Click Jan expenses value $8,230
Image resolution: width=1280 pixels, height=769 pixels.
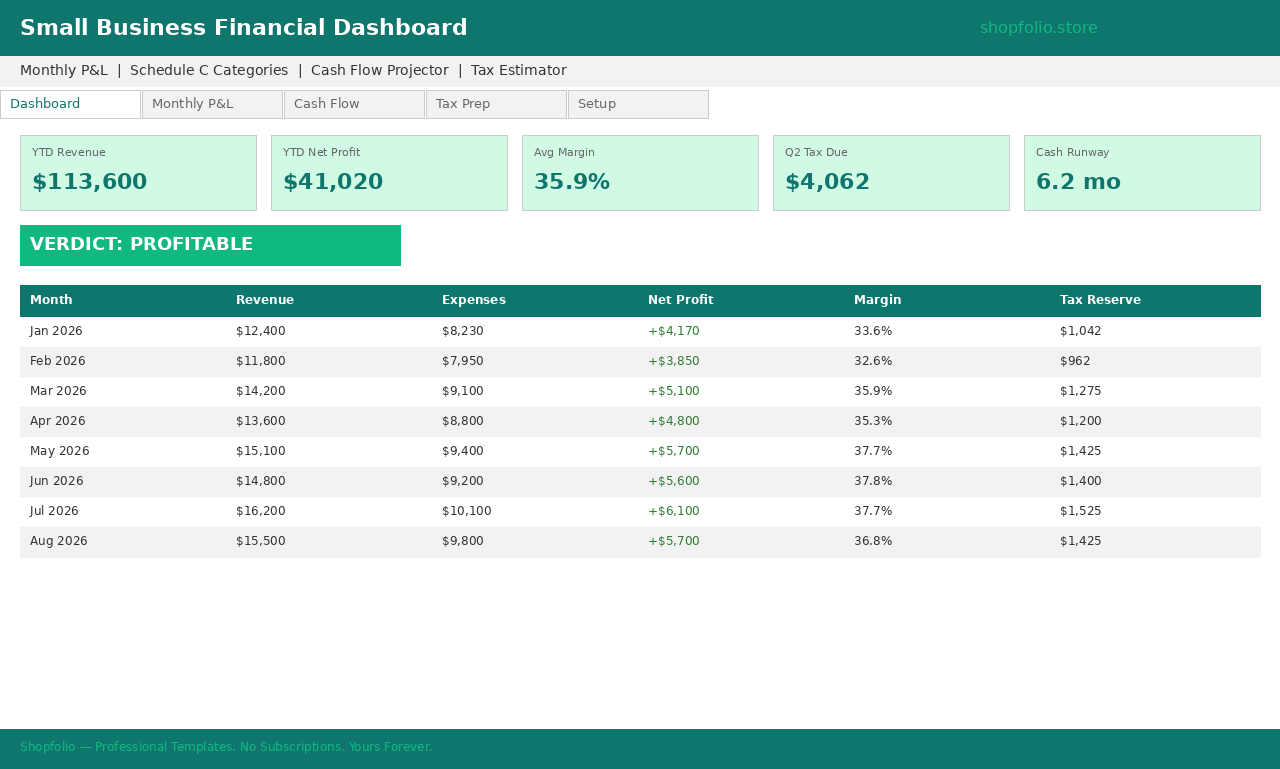pos(463,331)
